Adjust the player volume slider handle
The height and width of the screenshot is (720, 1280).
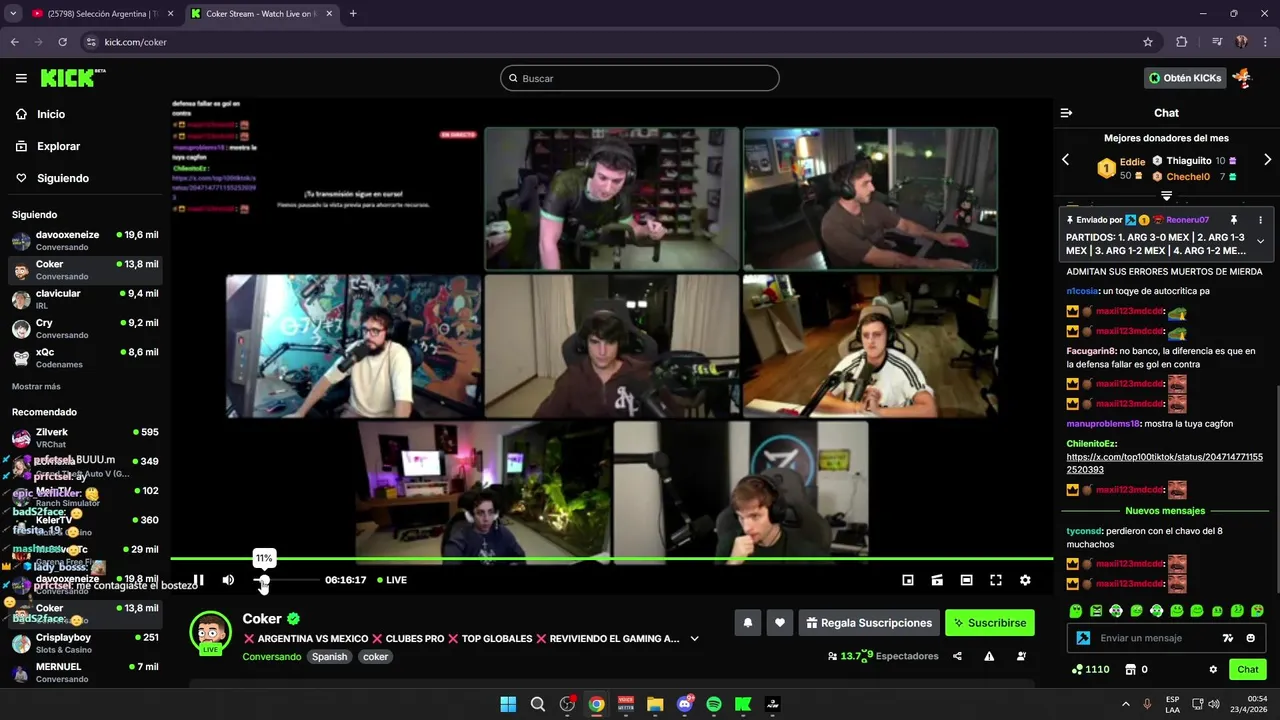tap(263, 580)
